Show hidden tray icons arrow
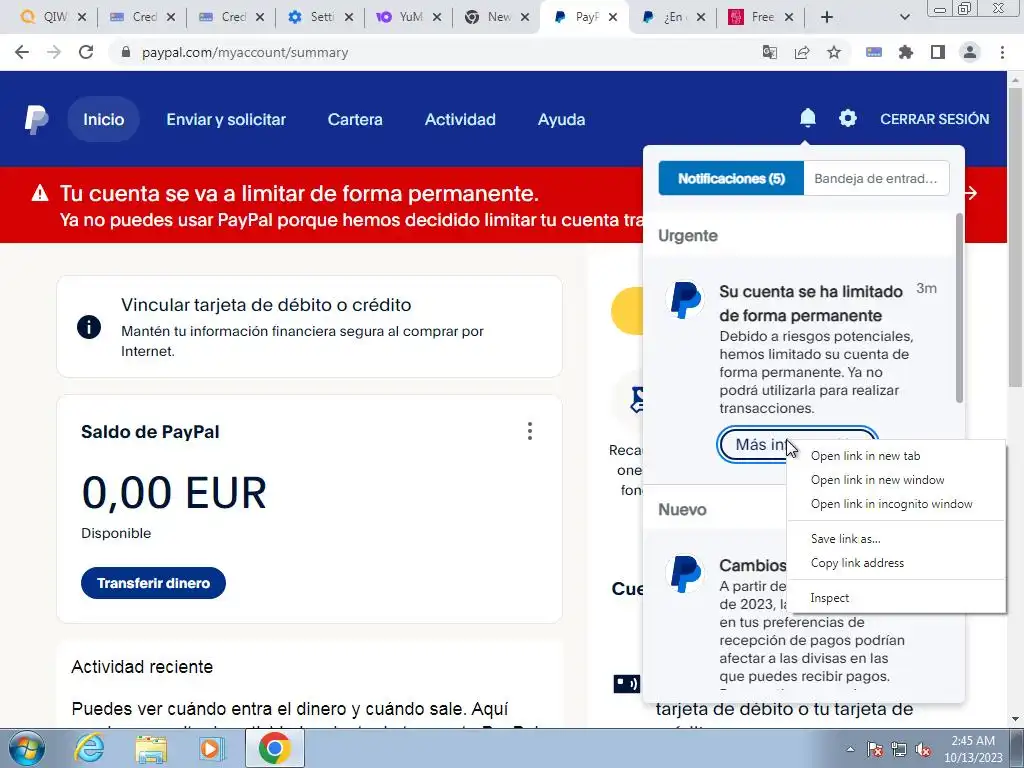Viewport: 1024px width, 768px height. click(x=850, y=750)
